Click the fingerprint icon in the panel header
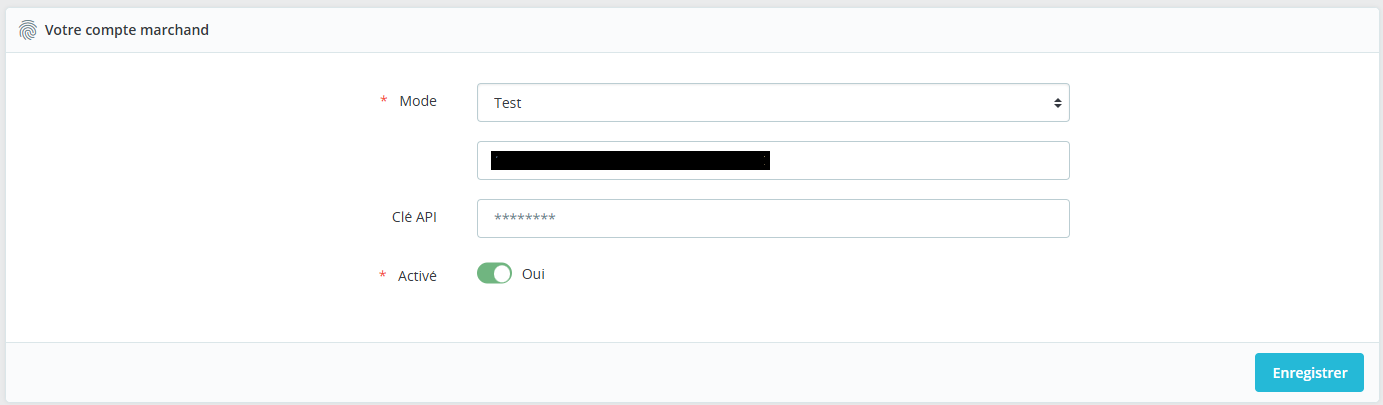Screen dimensions: 1383x405 tap(27, 30)
